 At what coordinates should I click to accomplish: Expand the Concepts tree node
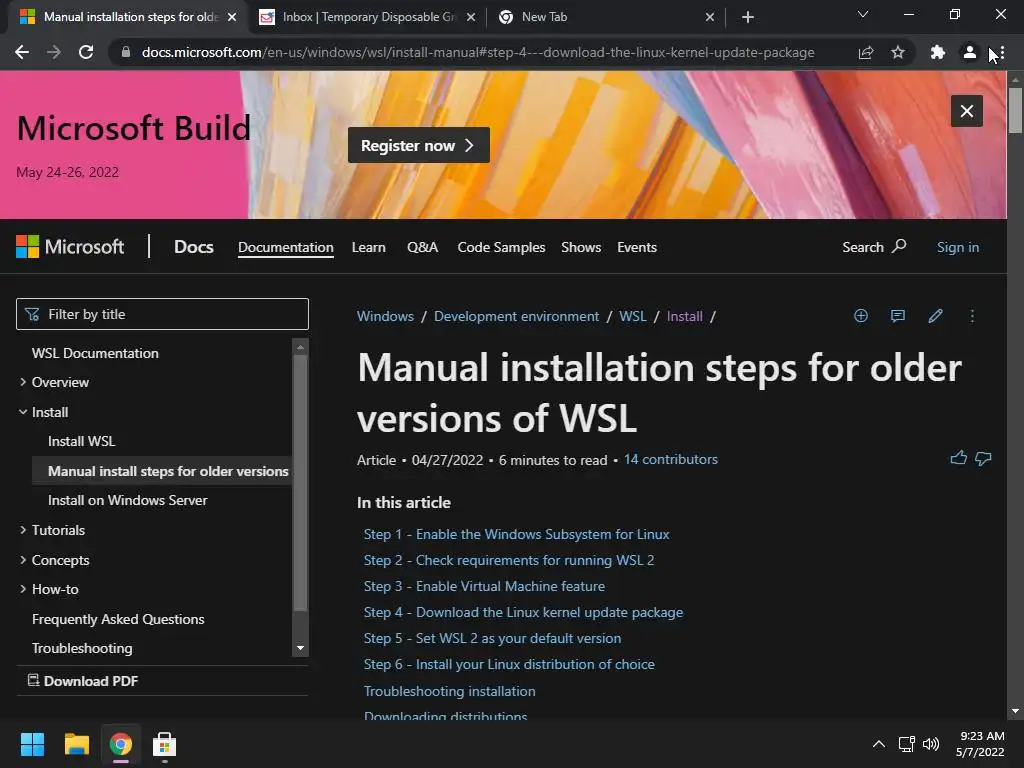pyautogui.click(x=23, y=560)
